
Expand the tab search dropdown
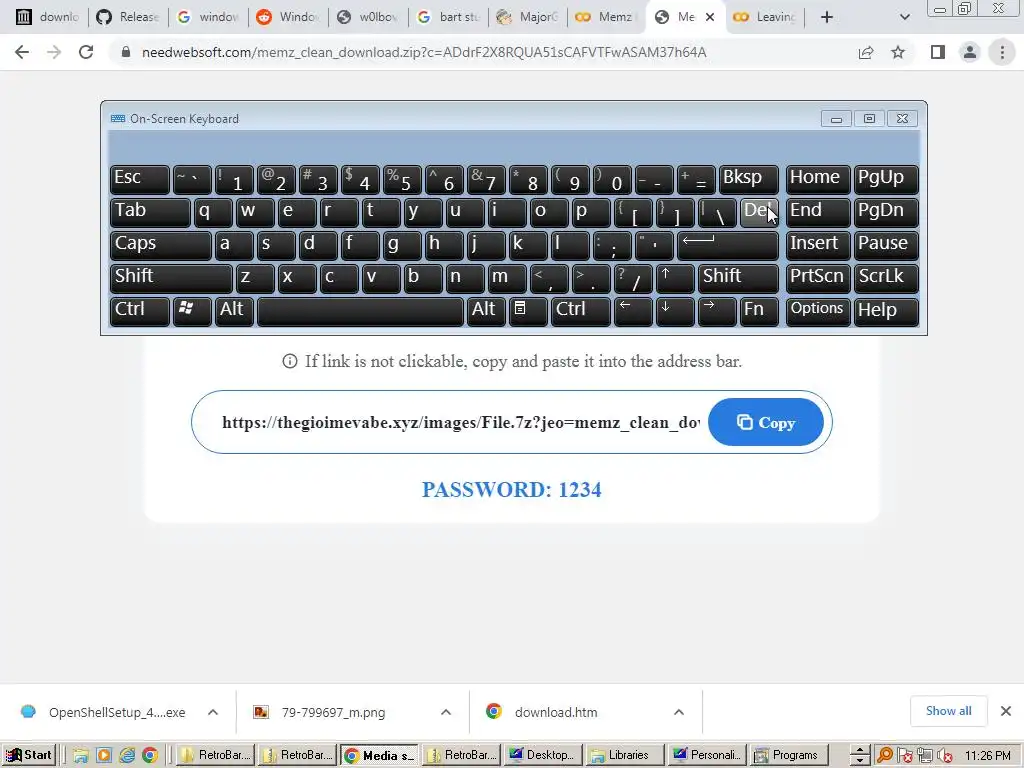pyautogui.click(x=904, y=17)
